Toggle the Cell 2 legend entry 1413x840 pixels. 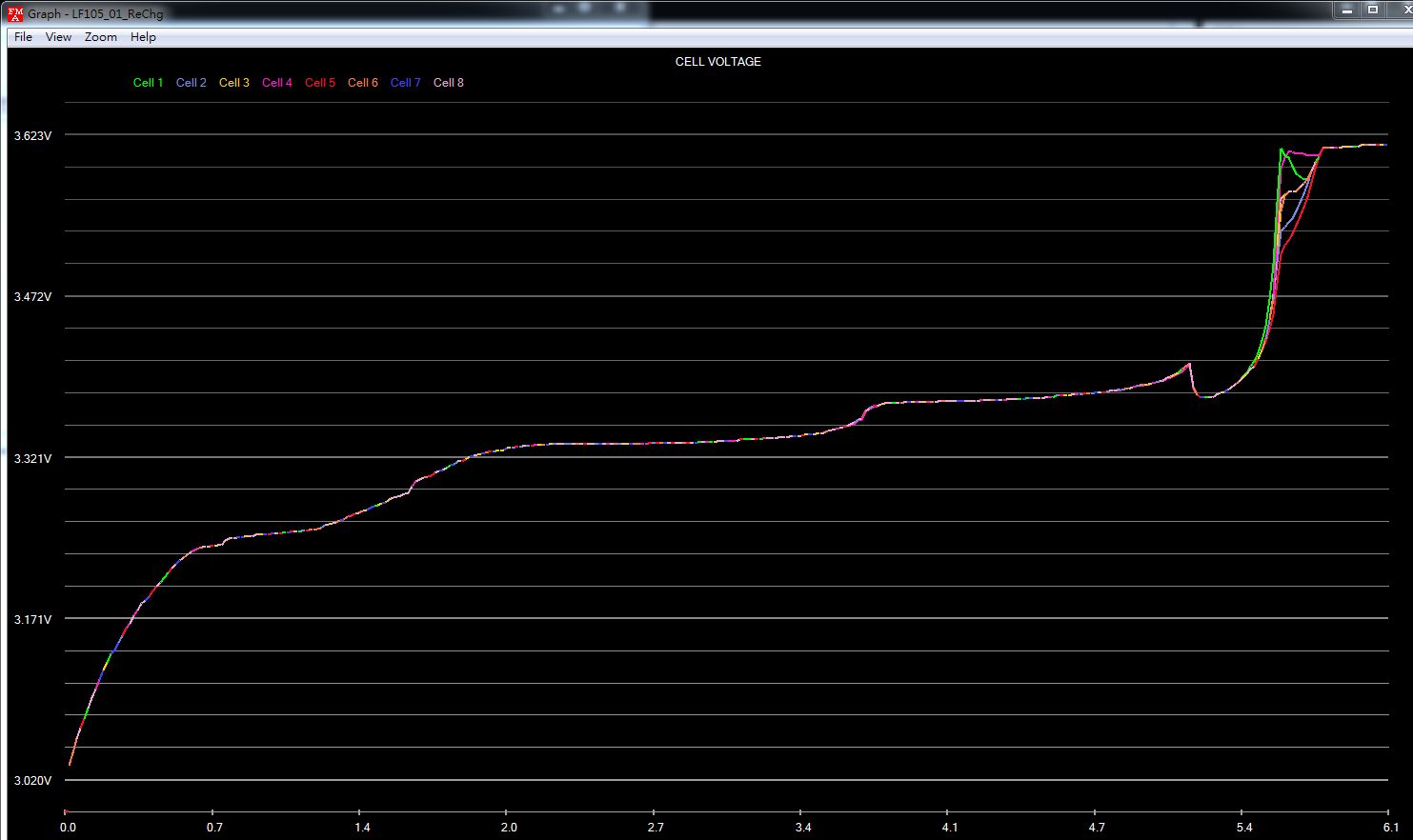pos(191,83)
